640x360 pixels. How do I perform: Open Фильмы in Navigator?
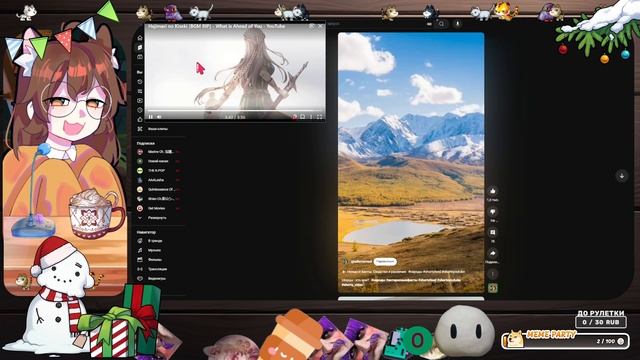click(x=150, y=260)
